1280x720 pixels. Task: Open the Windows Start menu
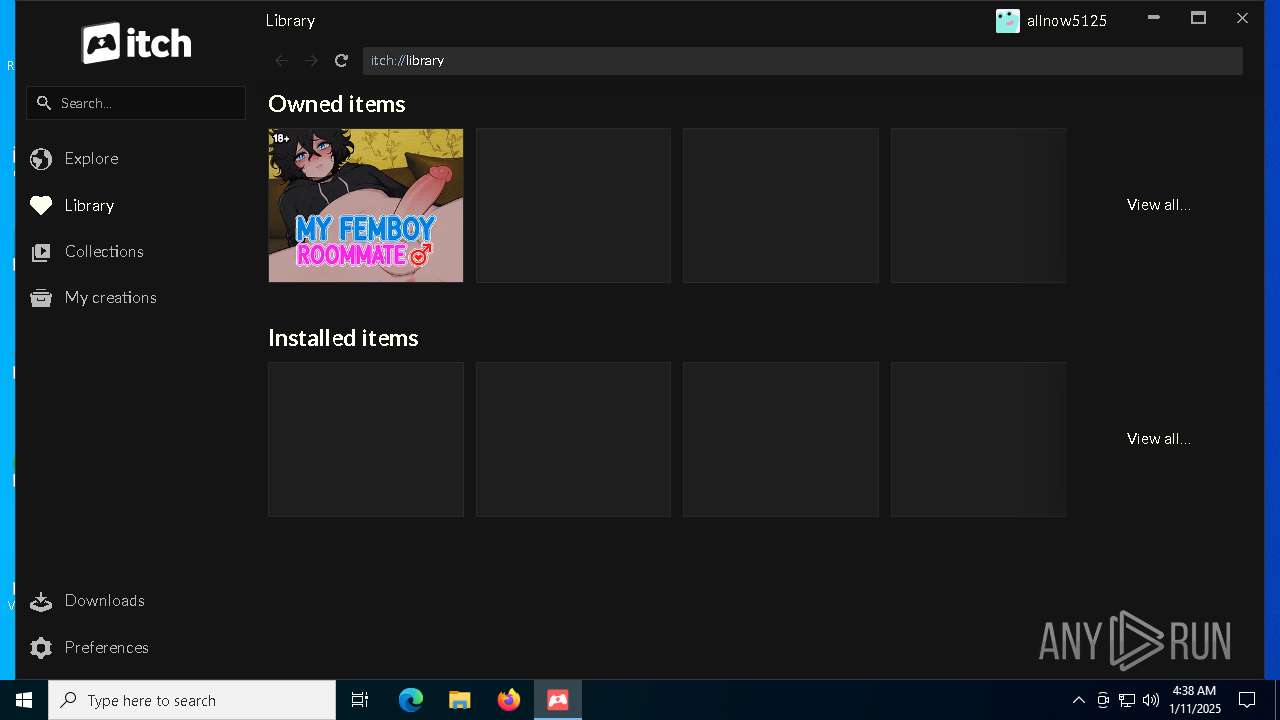tap(24, 700)
